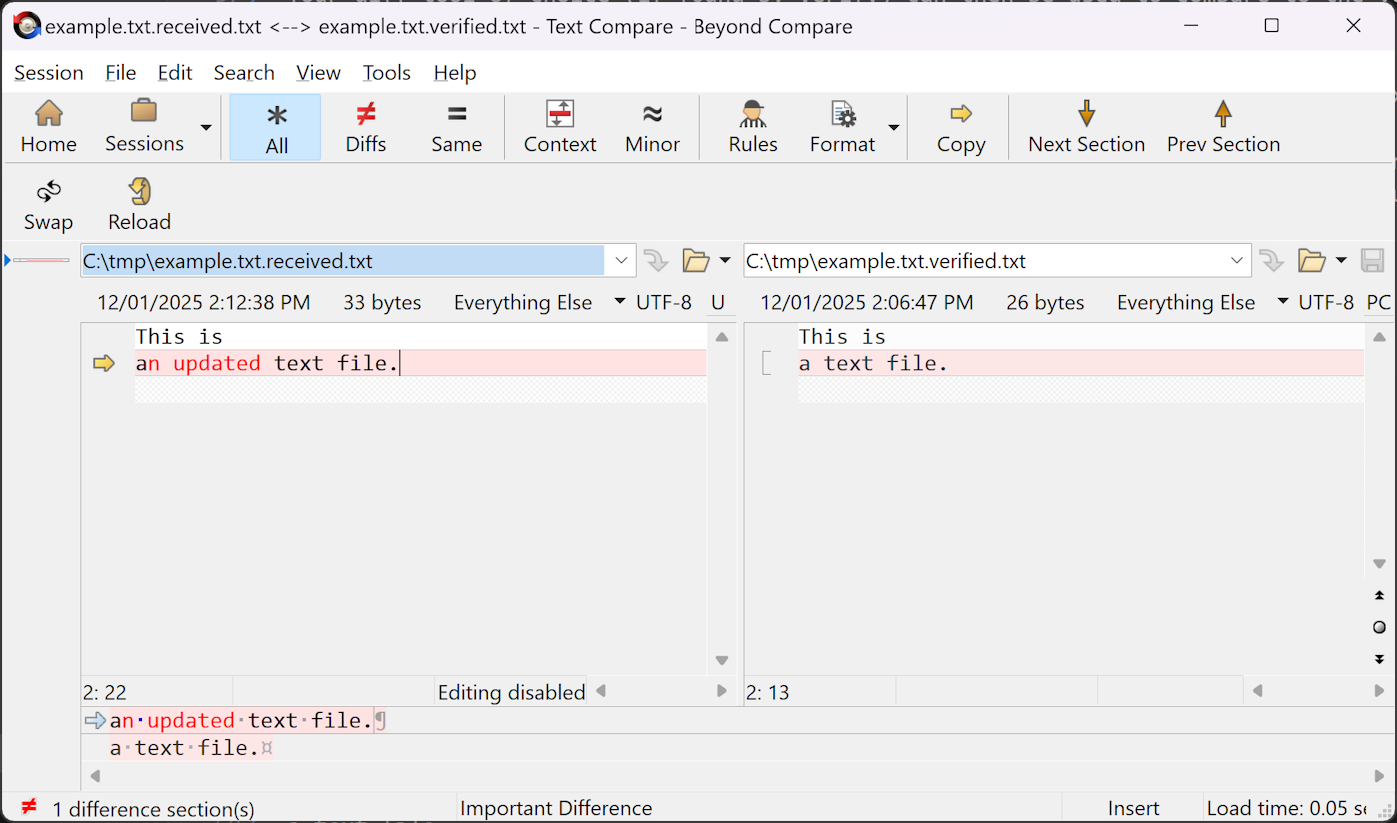The width and height of the screenshot is (1397, 823).
Task: Expand the left path history dropdown
Action: click(x=621, y=261)
